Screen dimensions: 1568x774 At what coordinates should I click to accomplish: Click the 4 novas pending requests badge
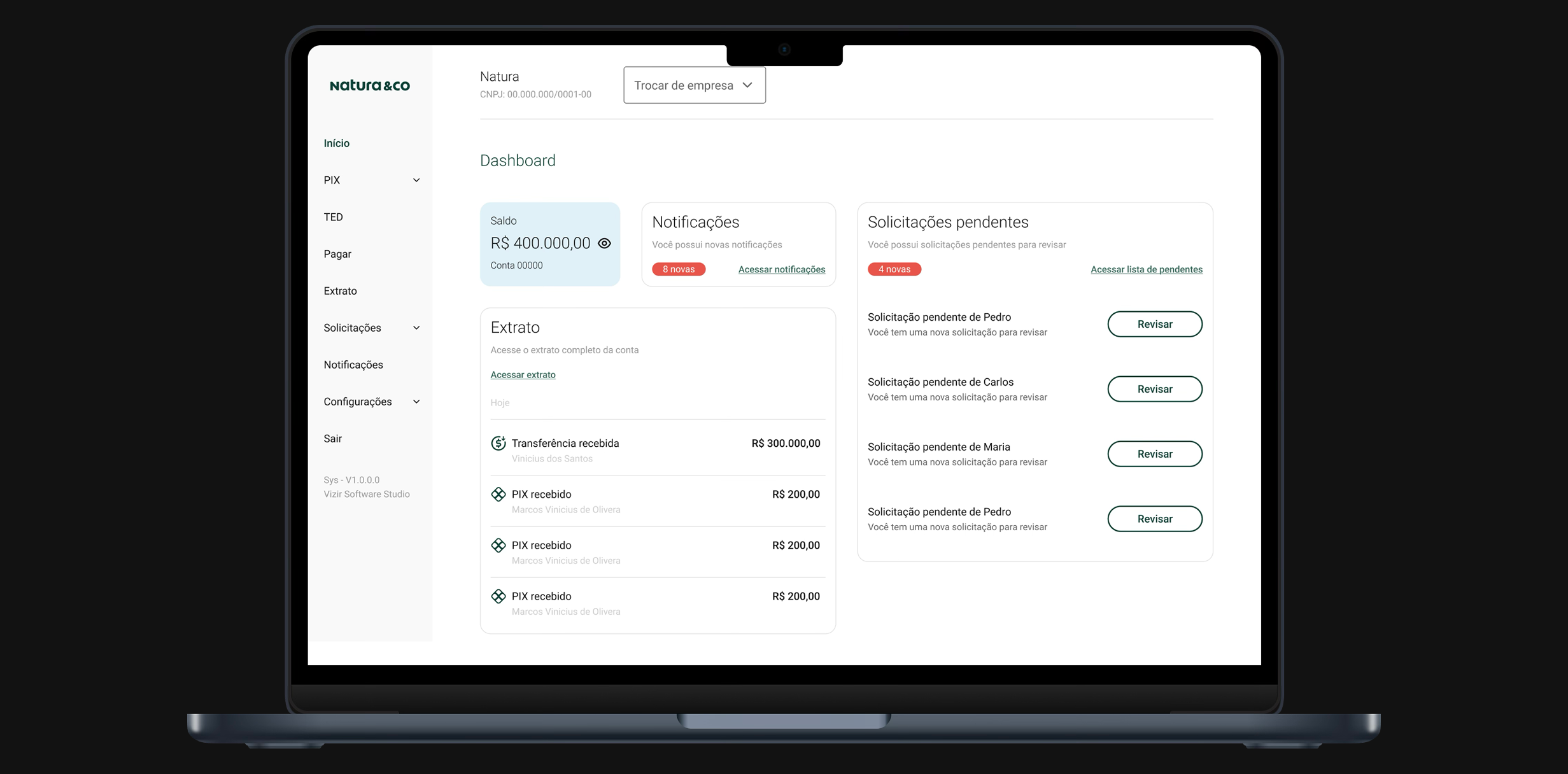click(x=894, y=269)
